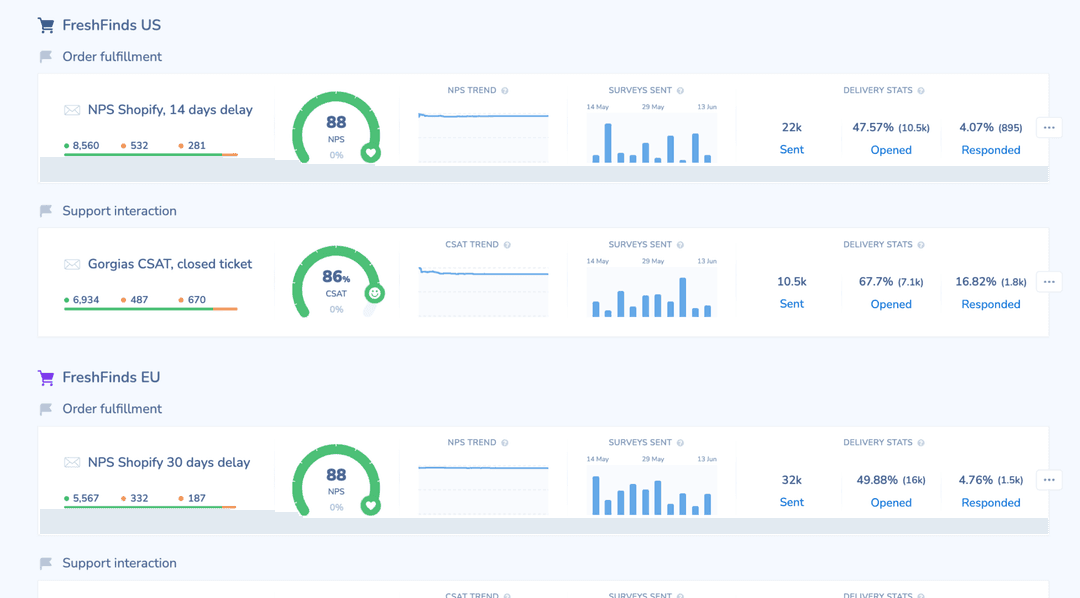Click flag icon beside FreshFinds US Order fulfillment

pyautogui.click(x=46, y=56)
